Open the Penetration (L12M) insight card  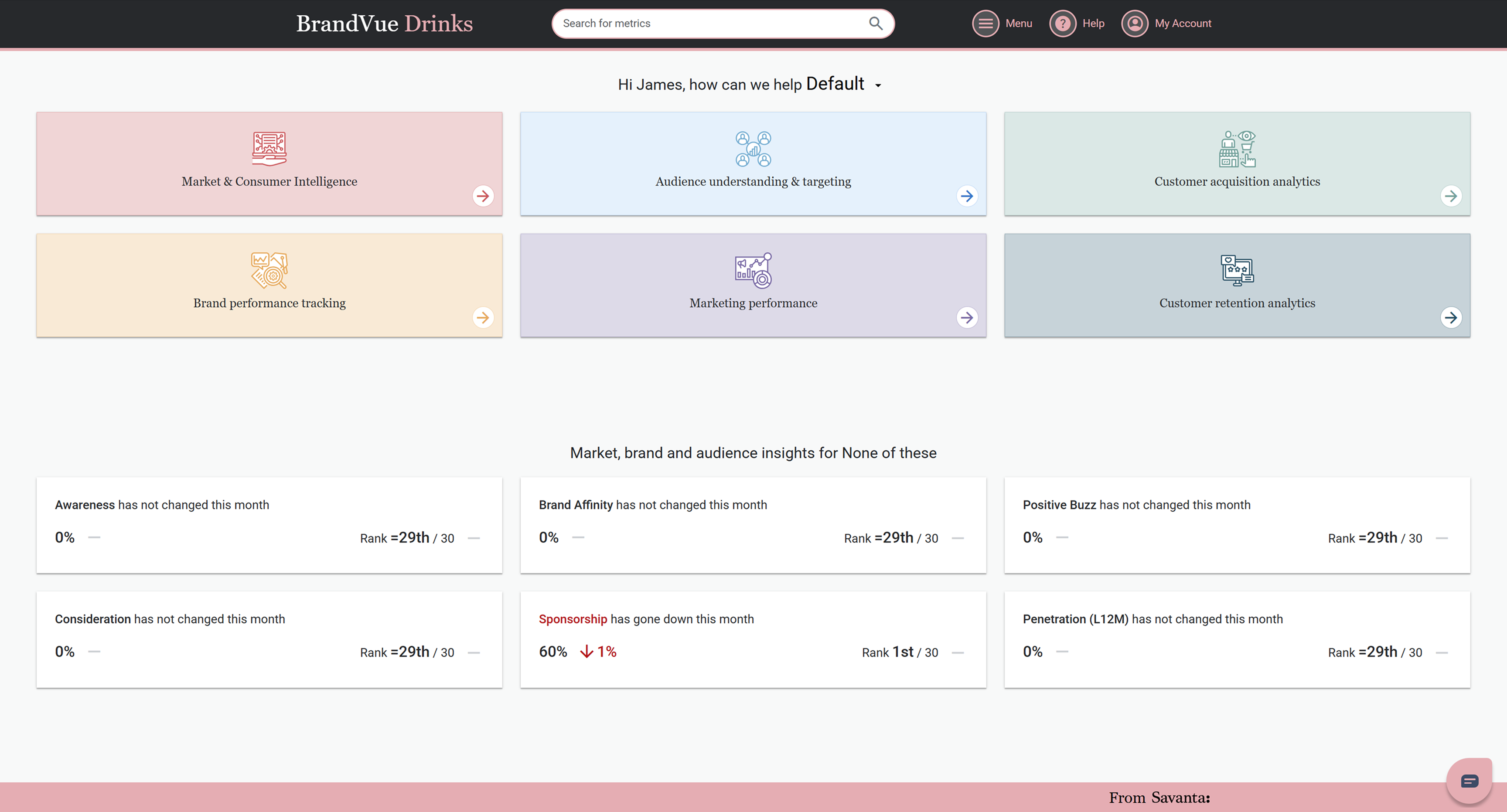pos(1238,639)
